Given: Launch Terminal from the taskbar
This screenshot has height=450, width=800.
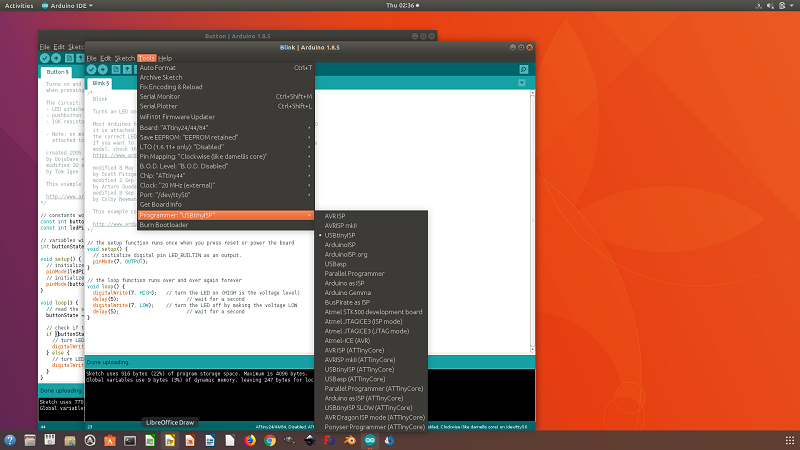Looking at the screenshot, I should point(130,440).
